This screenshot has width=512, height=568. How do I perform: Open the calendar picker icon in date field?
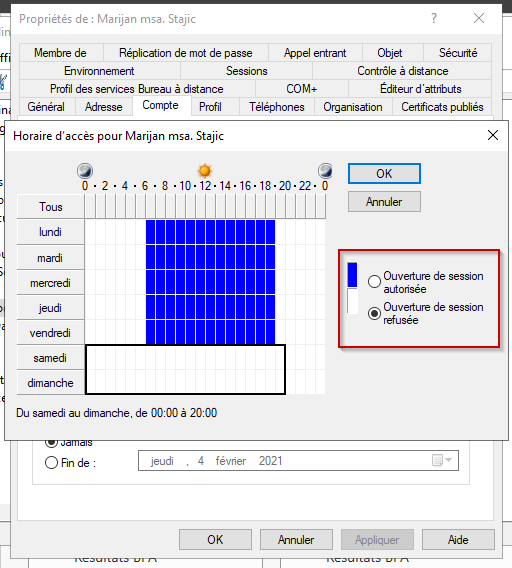point(442,460)
